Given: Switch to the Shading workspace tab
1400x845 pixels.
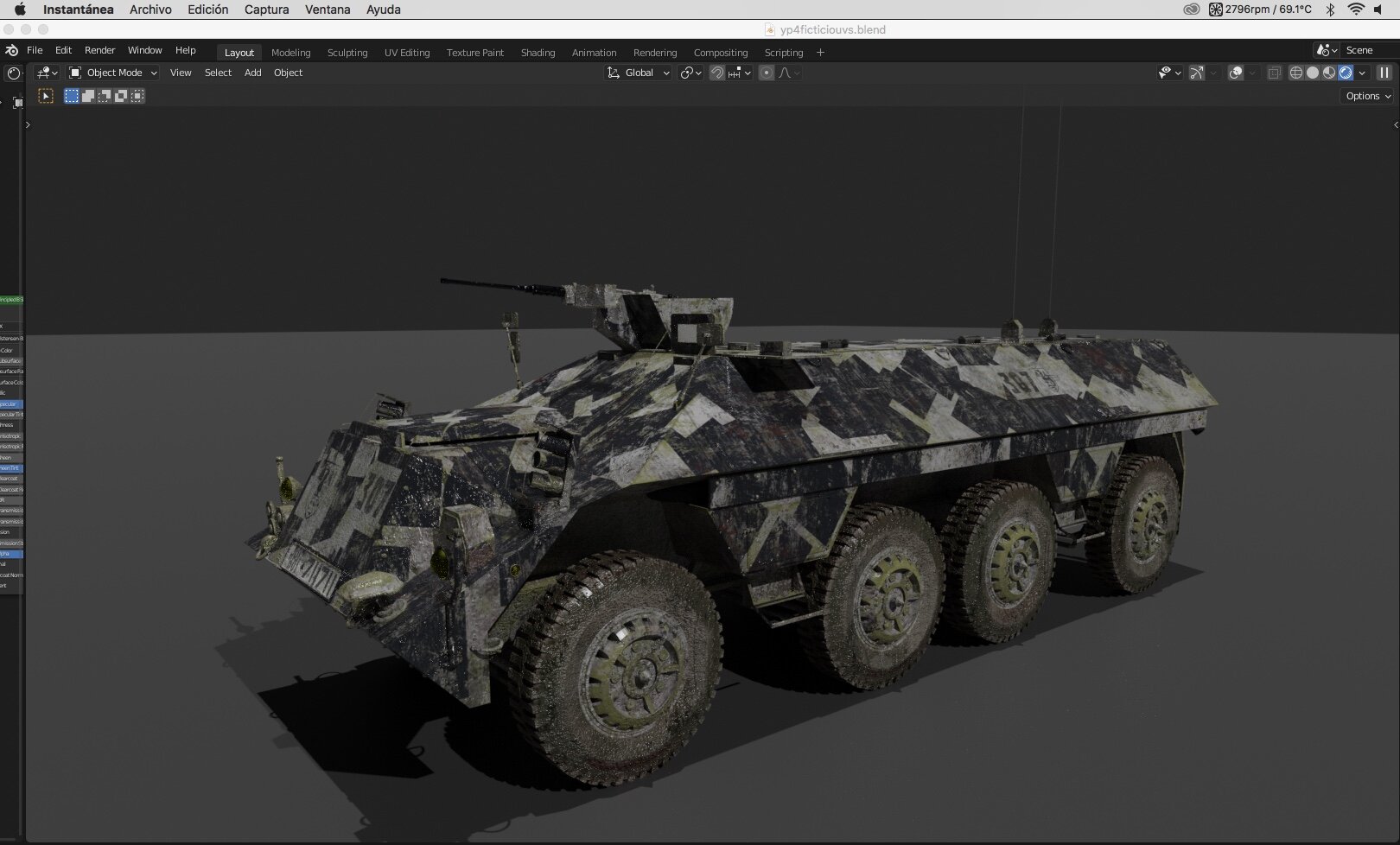Looking at the screenshot, I should 538,53.
